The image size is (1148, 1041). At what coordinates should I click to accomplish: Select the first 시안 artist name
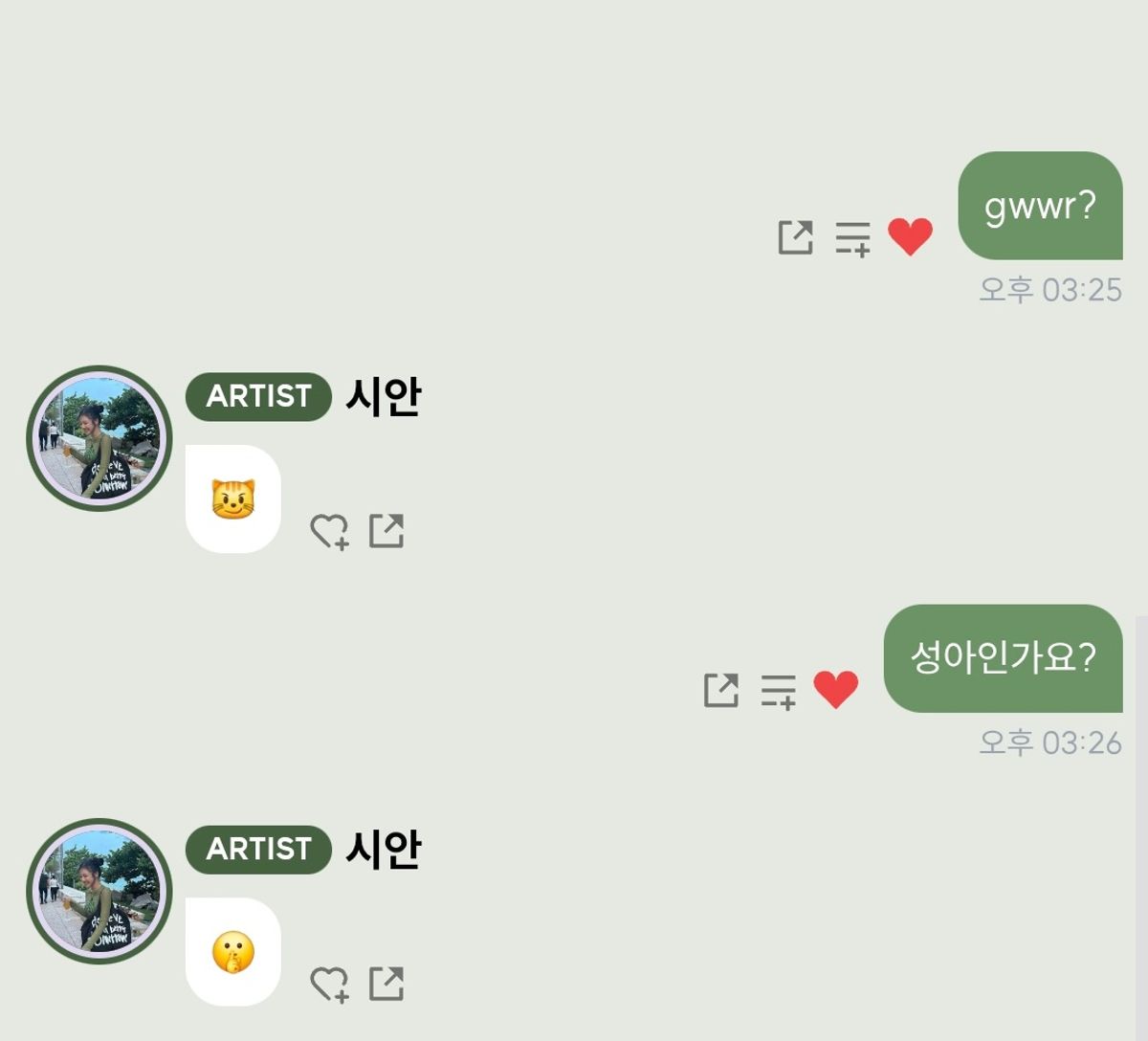click(383, 396)
